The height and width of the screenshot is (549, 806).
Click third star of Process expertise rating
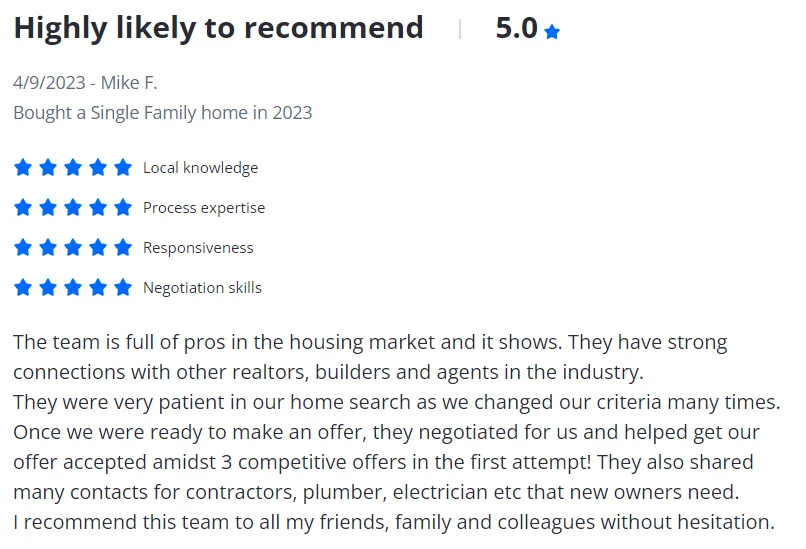click(73, 208)
